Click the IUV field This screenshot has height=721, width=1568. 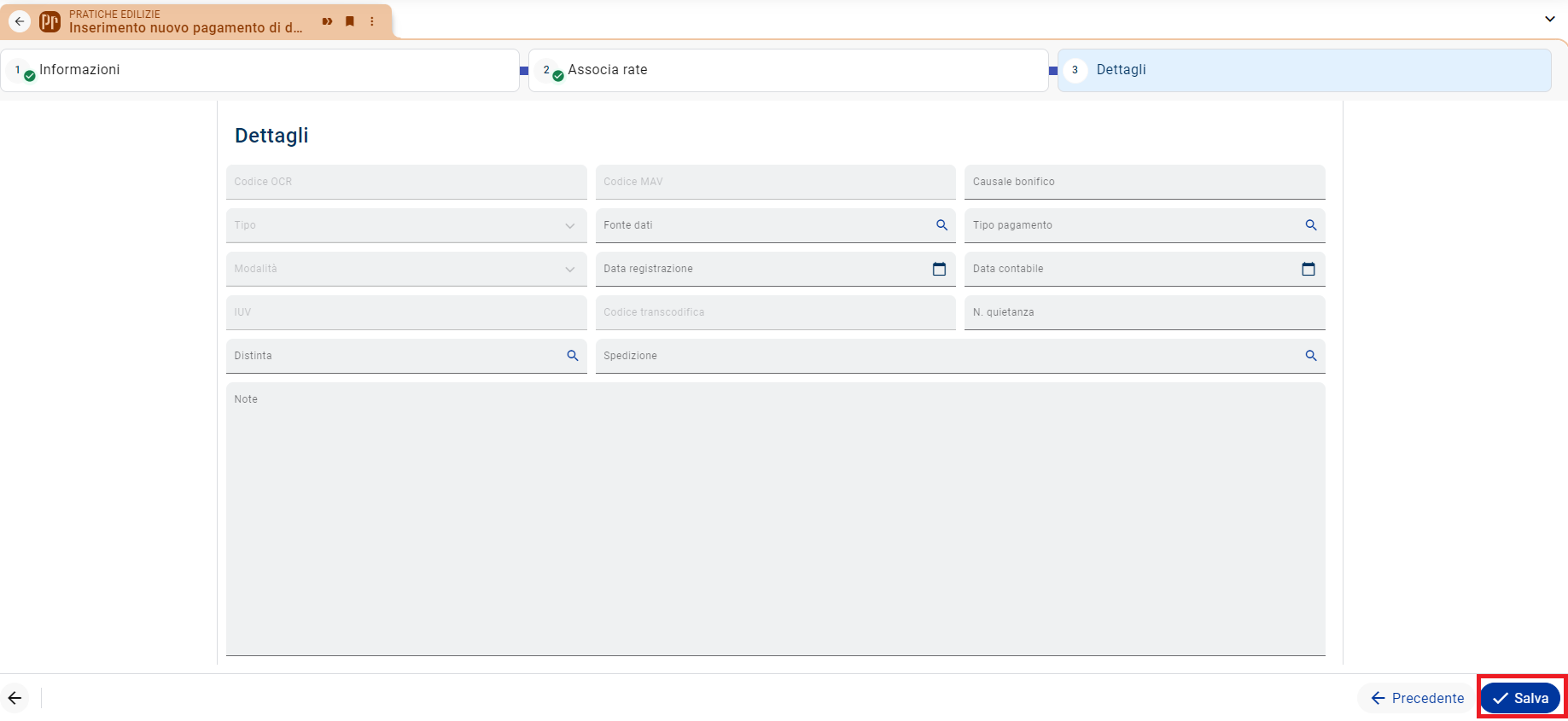pos(406,312)
